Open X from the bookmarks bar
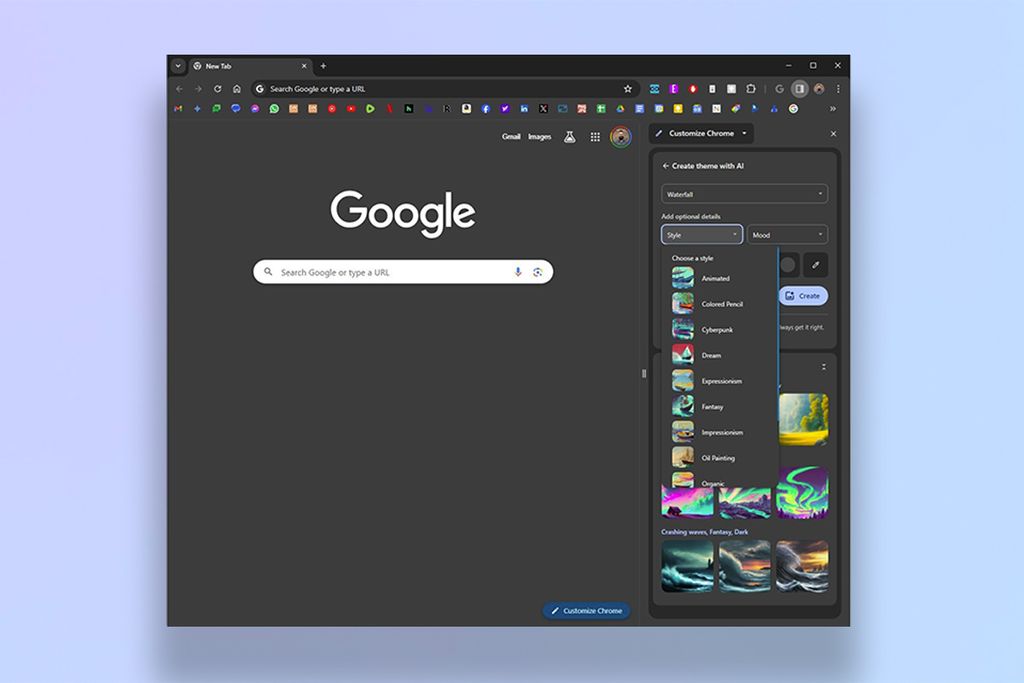 pos(541,108)
